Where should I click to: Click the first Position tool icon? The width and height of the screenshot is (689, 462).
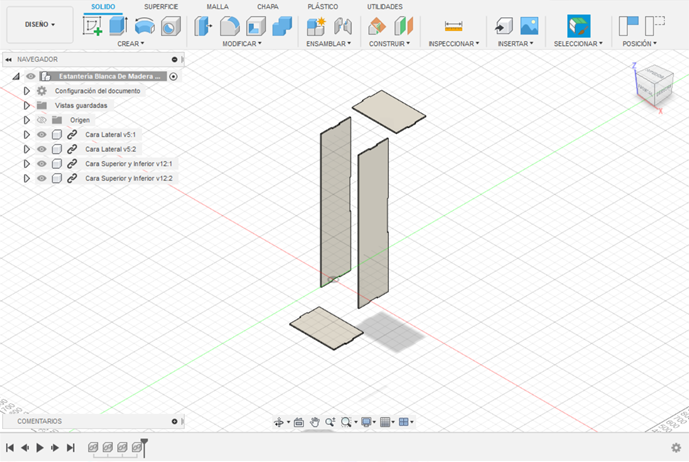point(628,26)
